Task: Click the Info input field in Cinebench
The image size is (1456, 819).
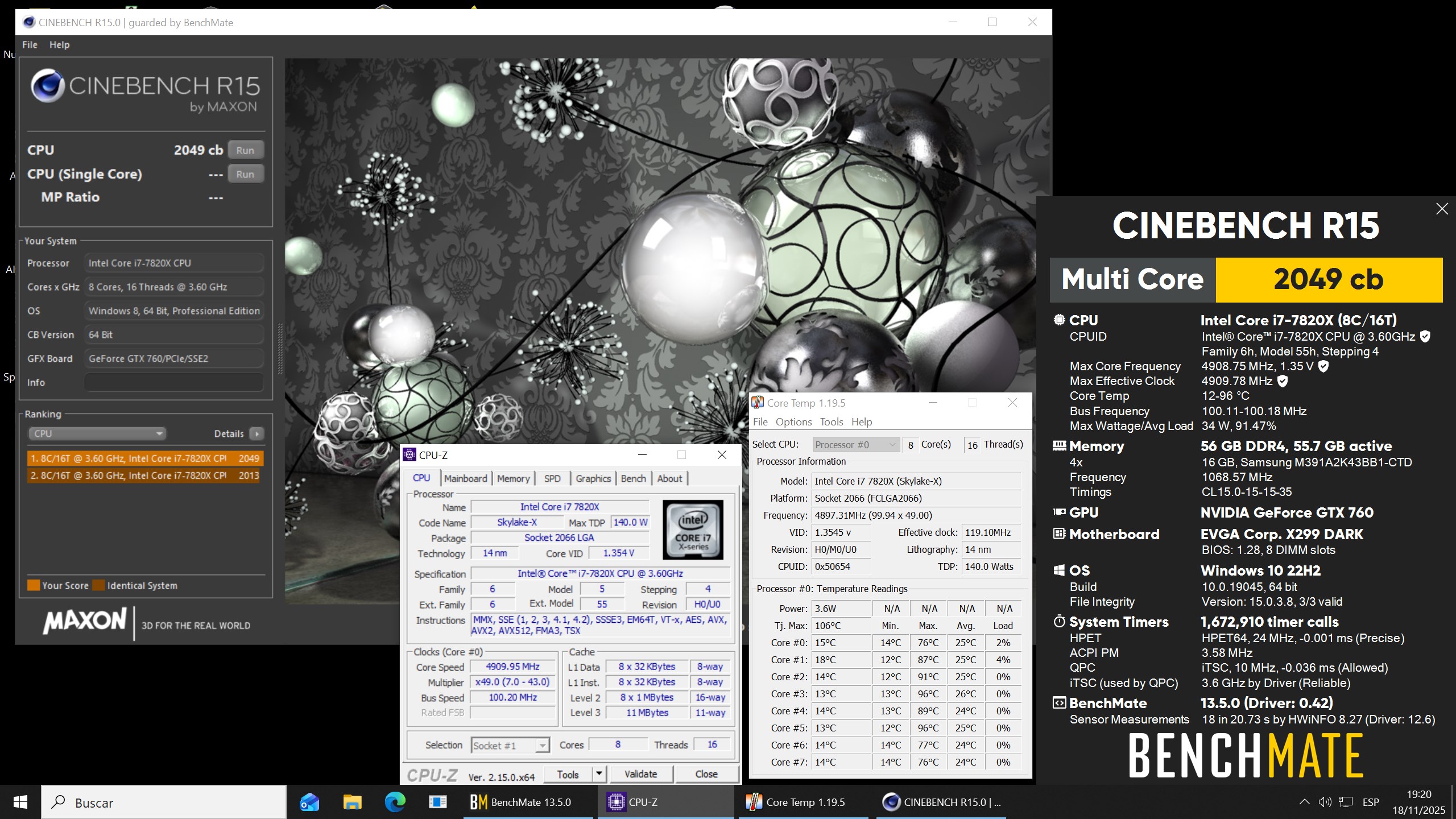Action: click(174, 382)
